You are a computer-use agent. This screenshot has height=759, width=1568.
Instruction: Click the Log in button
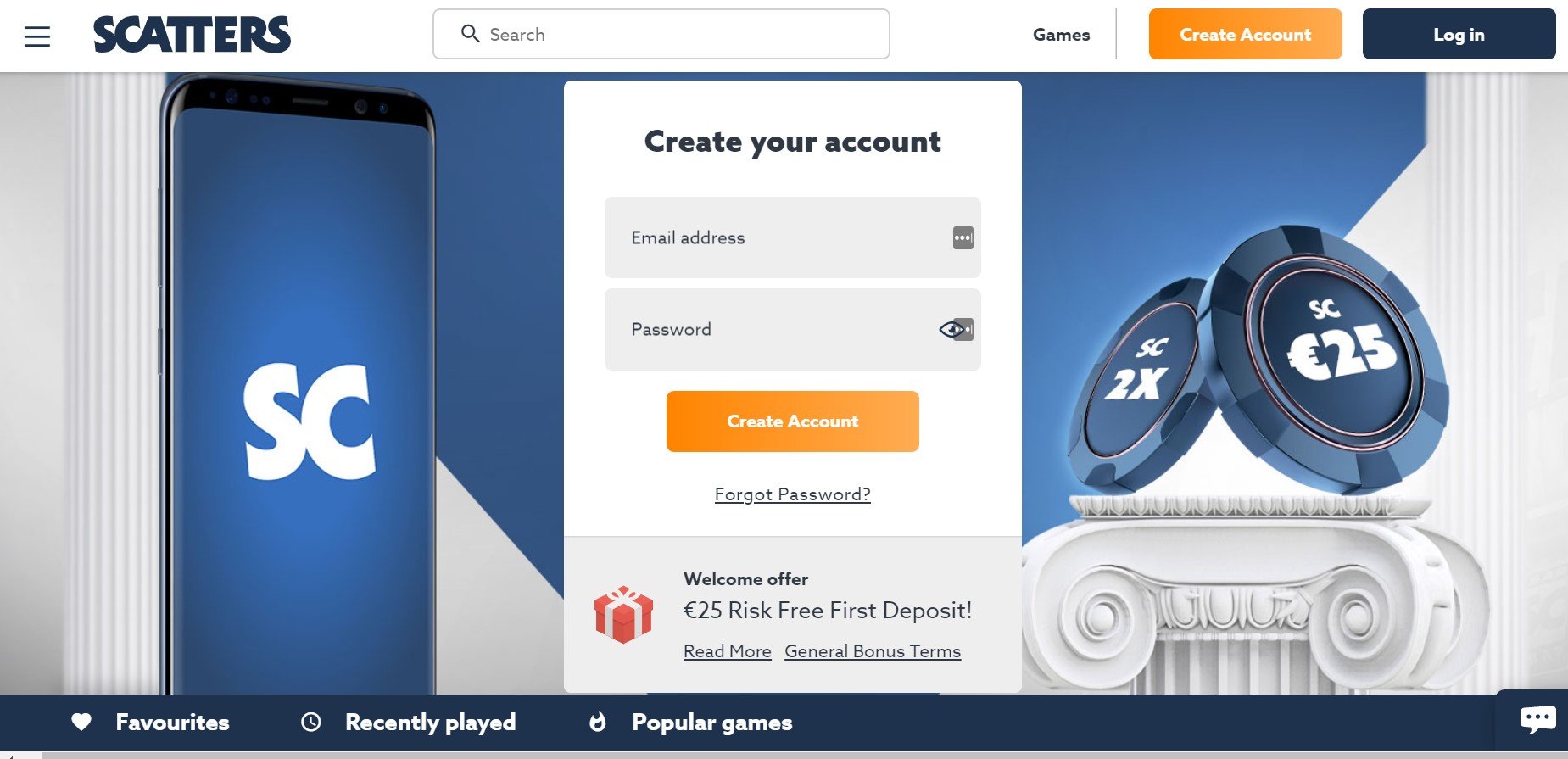pyautogui.click(x=1459, y=34)
